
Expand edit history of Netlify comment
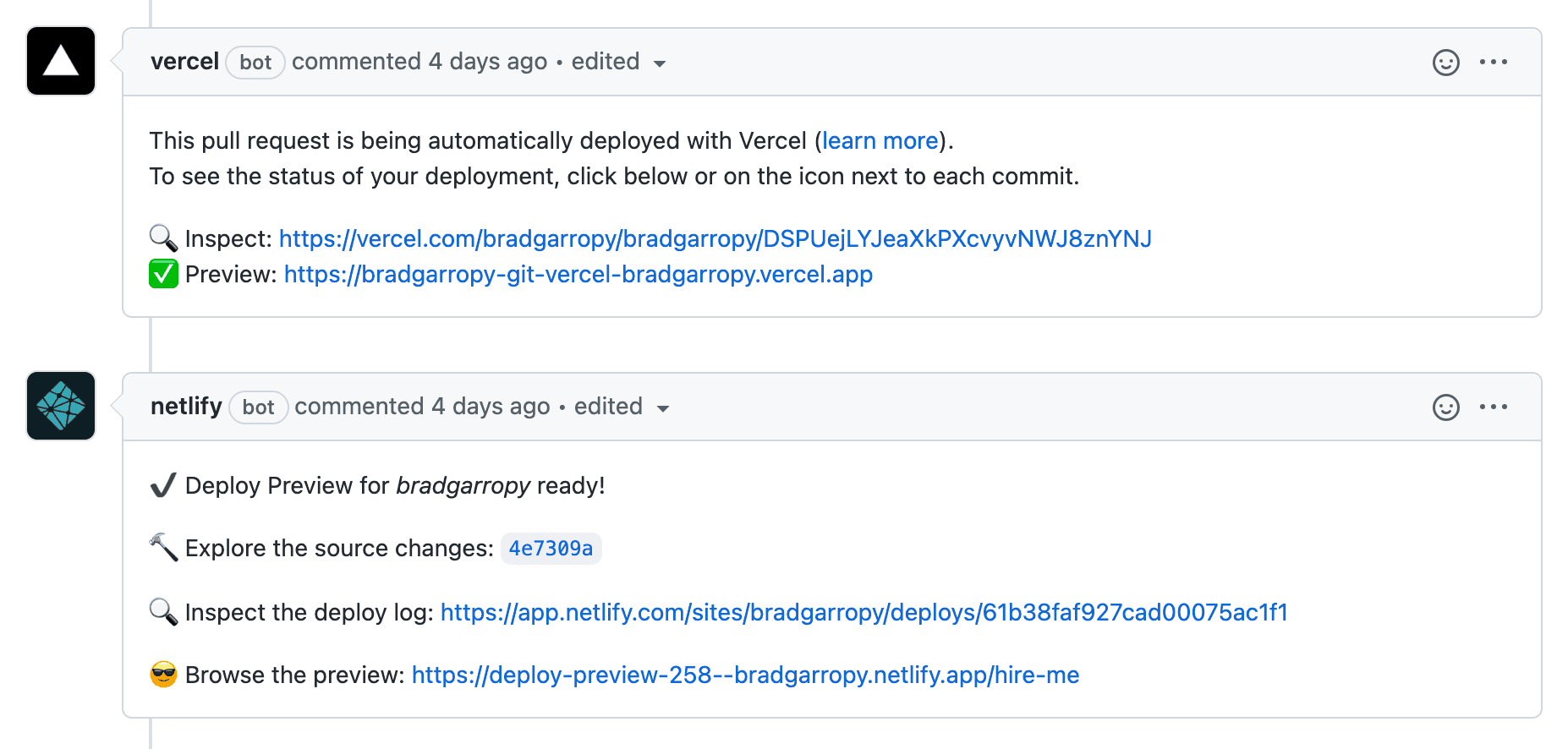[622, 407]
